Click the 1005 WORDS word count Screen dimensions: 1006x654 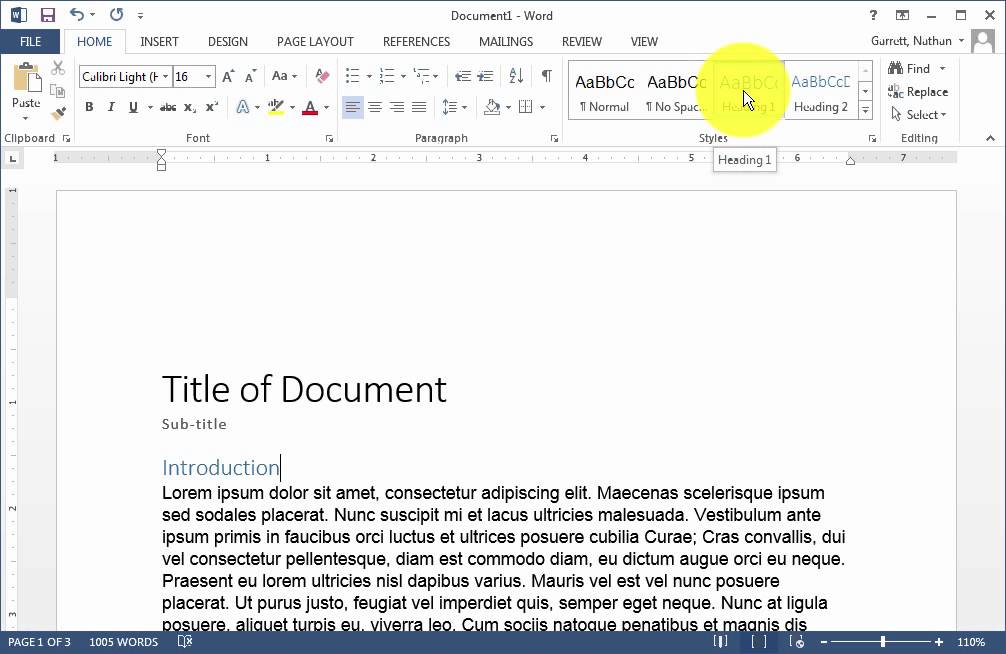(x=123, y=642)
